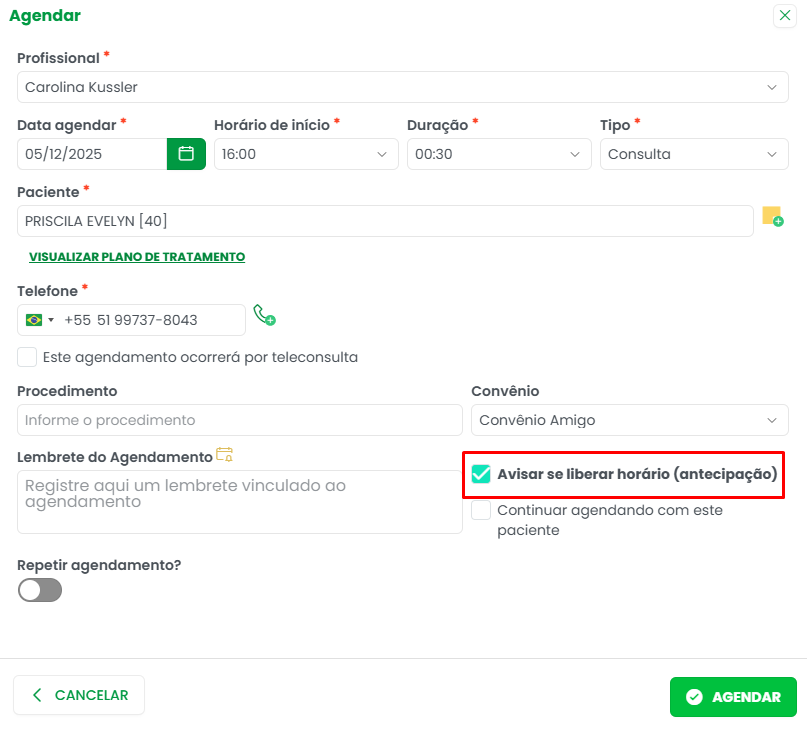Click the Procedimento input field
807x735 pixels.
(x=240, y=420)
